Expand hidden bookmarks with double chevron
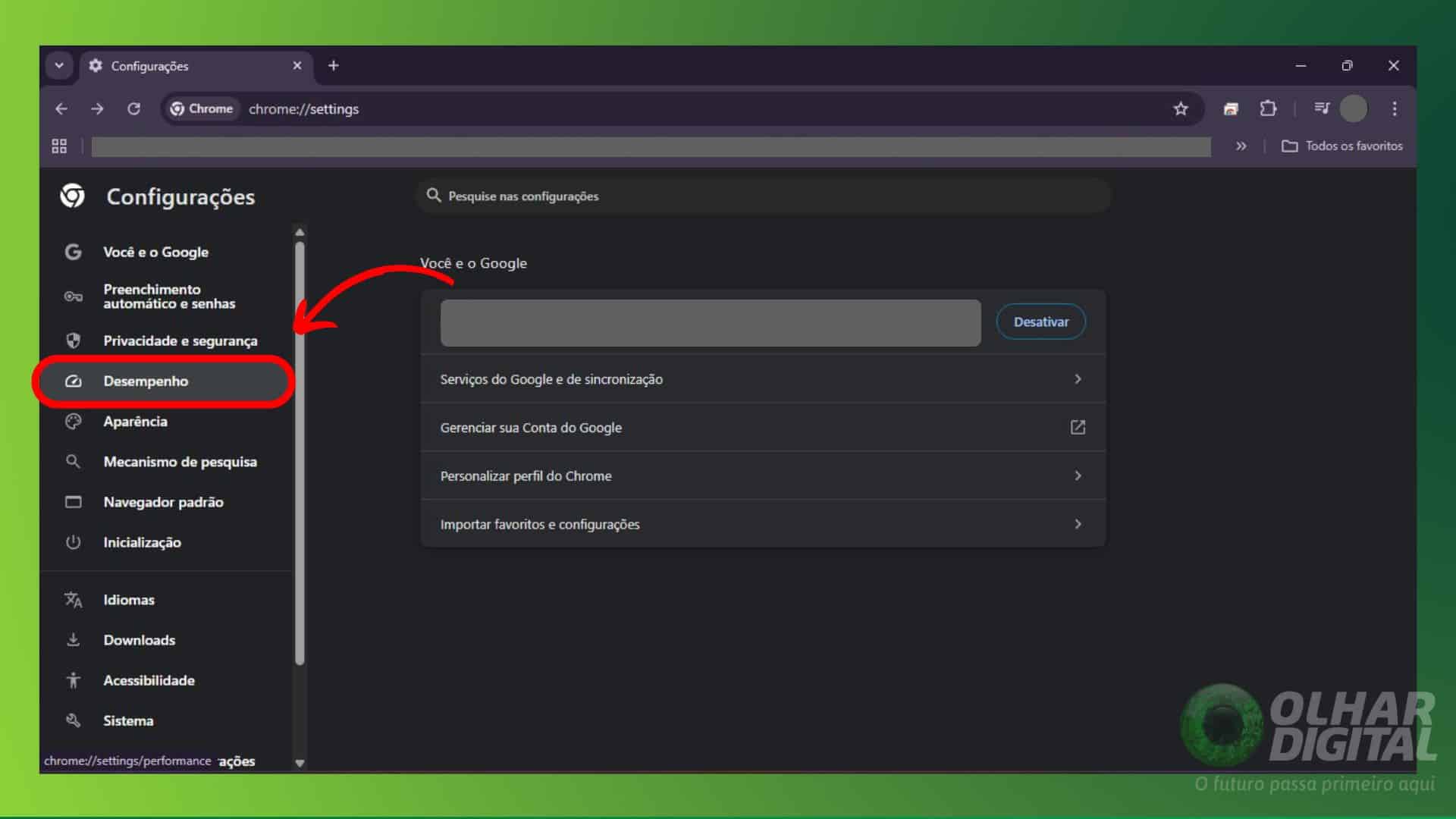This screenshot has height=819, width=1456. tap(1241, 146)
